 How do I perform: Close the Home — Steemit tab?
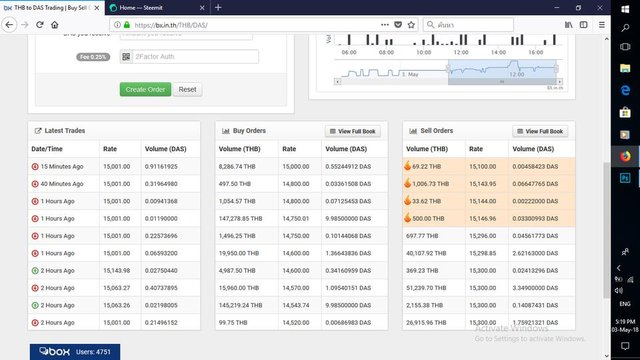coord(202,8)
